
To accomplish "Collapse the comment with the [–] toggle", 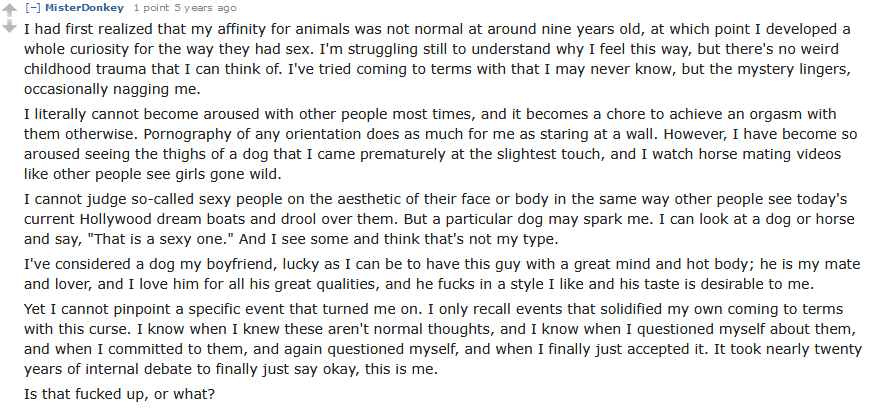I will point(32,8).
